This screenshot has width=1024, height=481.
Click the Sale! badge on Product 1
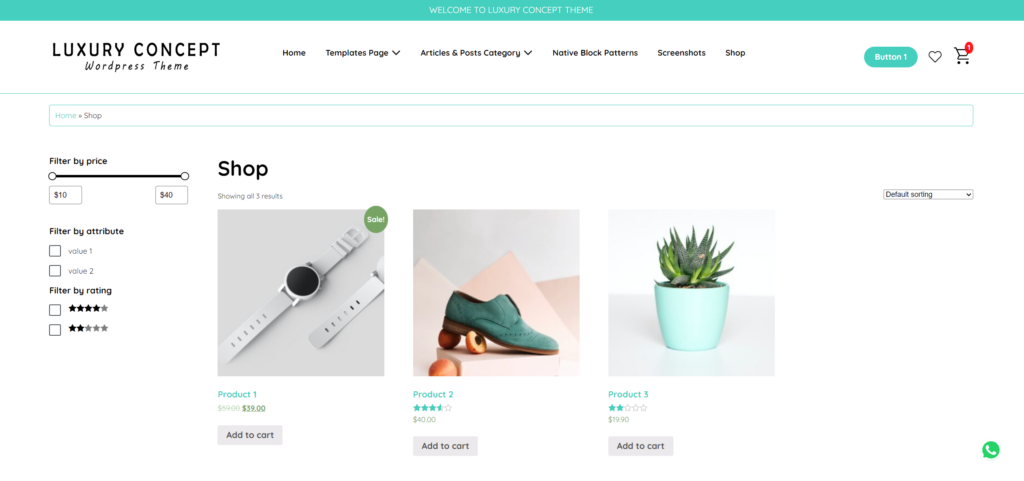[376, 219]
